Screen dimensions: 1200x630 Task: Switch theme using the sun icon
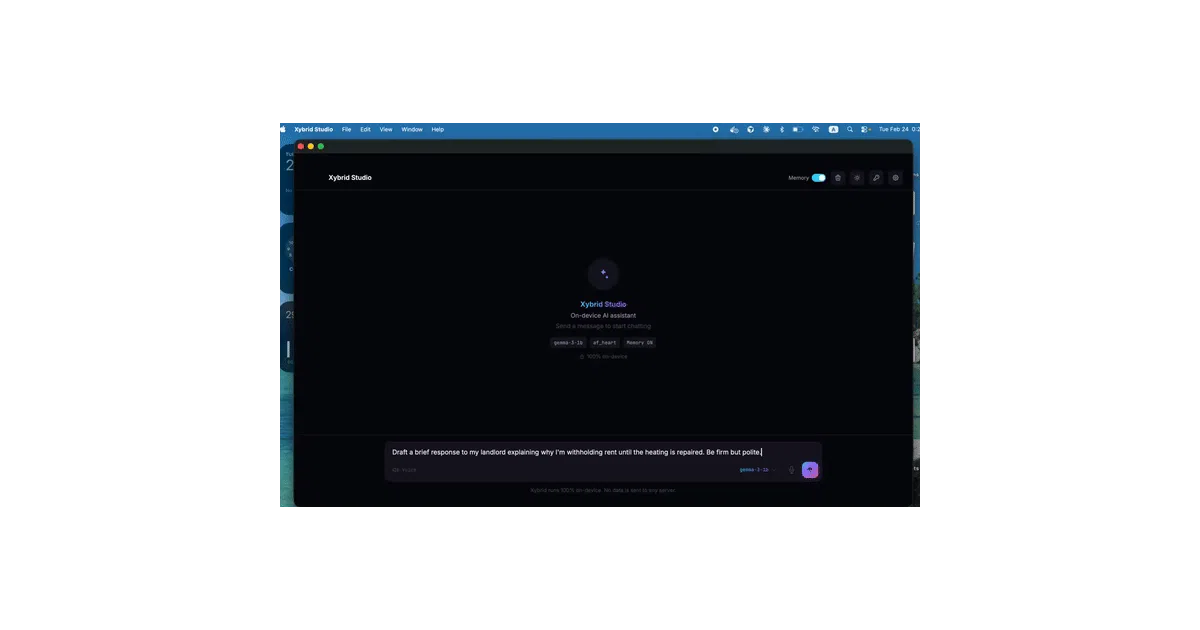pyautogui.click(x=857, y=178)
